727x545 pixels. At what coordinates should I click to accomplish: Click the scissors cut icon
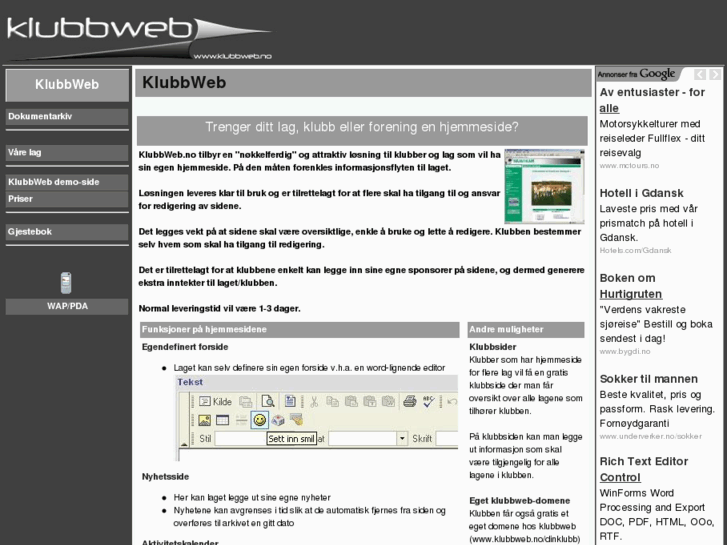coord(314,402)
